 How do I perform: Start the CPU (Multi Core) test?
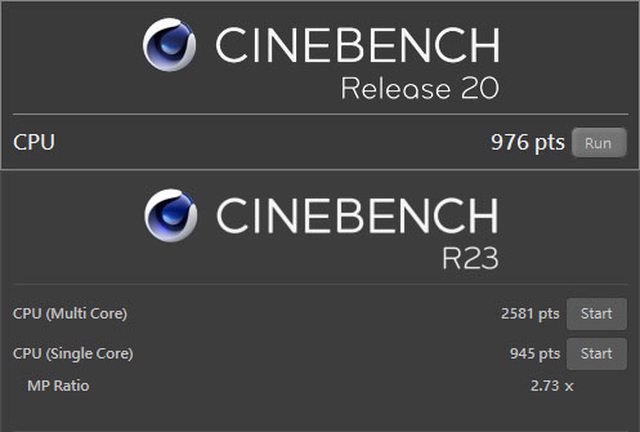click(596, 314)
